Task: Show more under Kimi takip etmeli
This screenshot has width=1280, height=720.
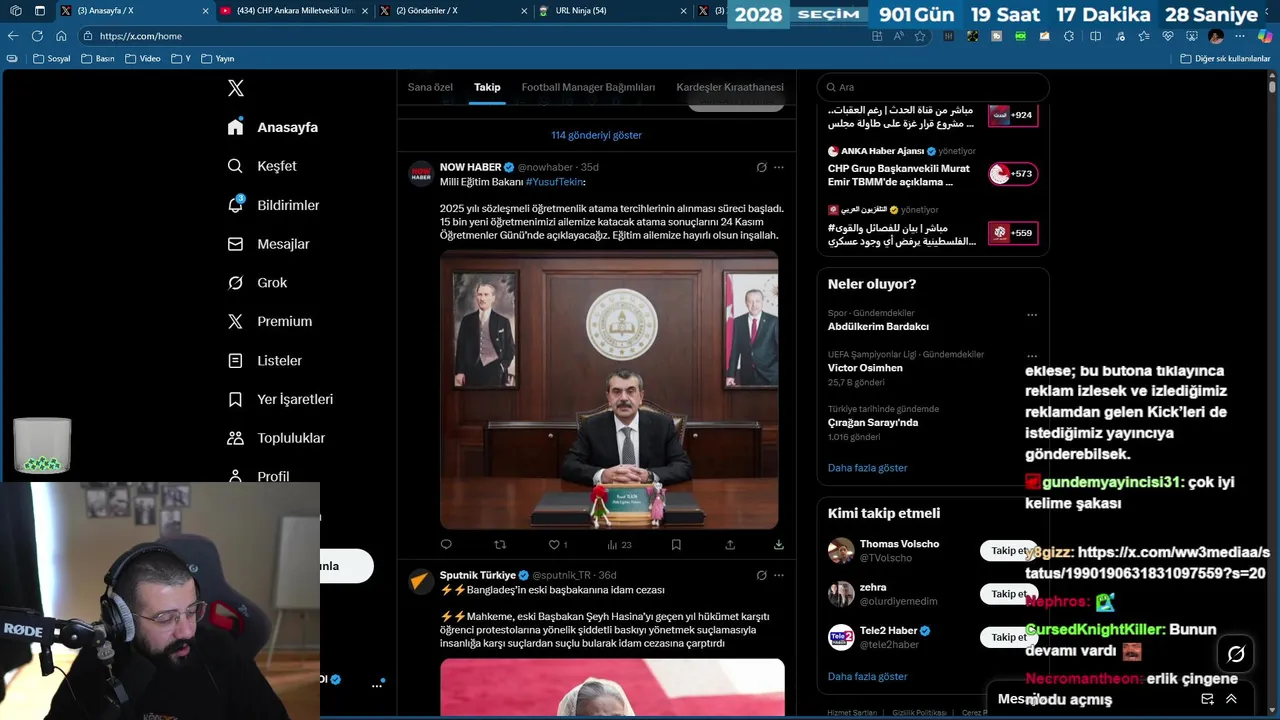Action: pos(867,677)
